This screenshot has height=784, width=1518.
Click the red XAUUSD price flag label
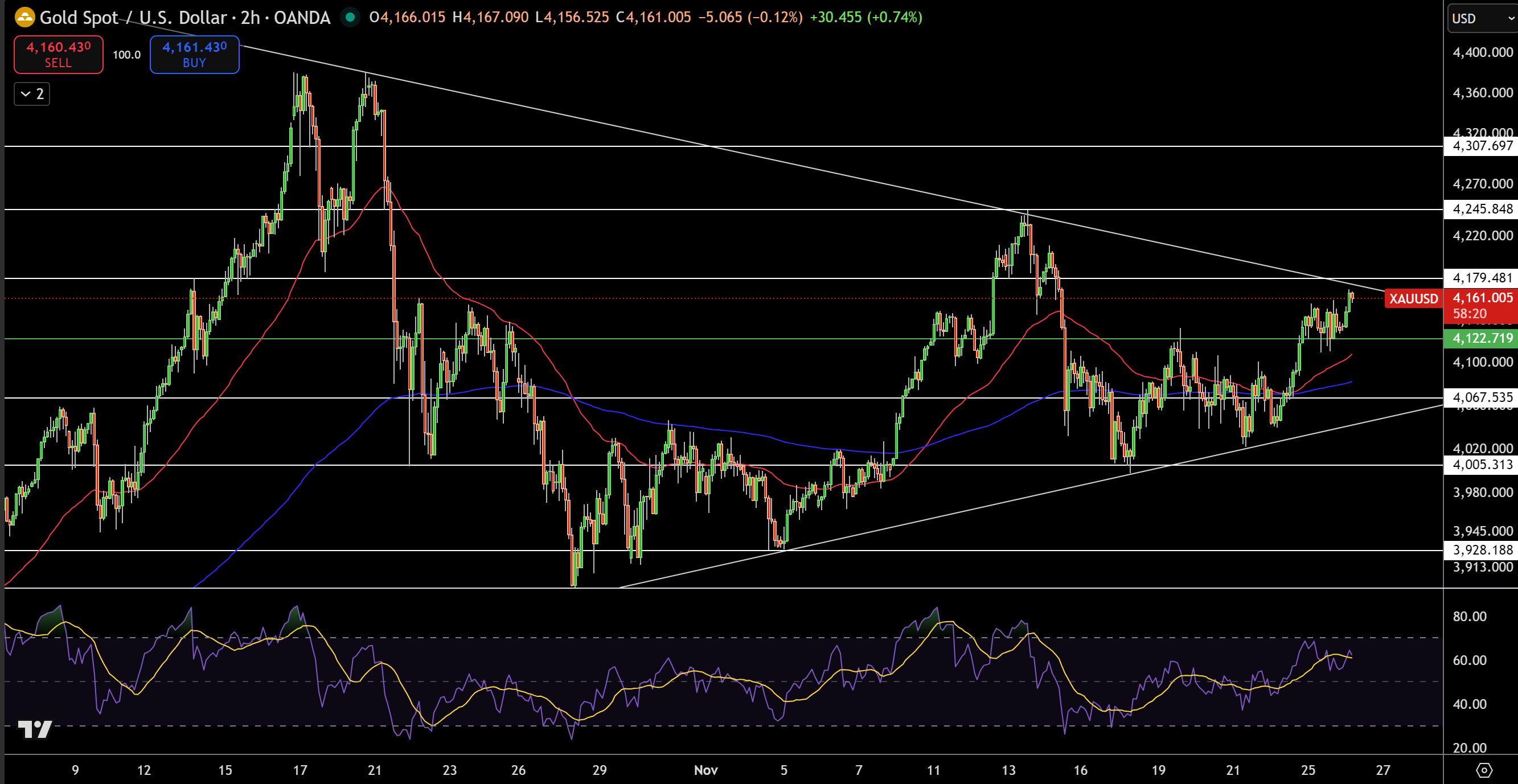pos(1413,299)
